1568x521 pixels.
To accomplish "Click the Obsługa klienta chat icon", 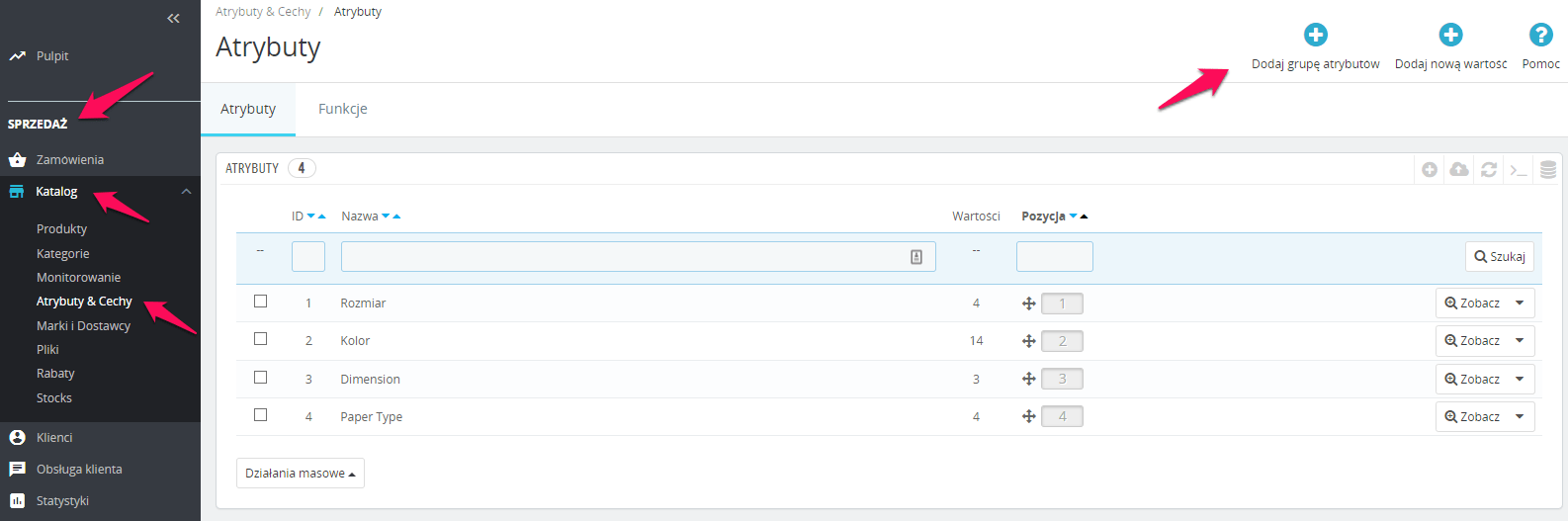I will [x=17, y=469].
